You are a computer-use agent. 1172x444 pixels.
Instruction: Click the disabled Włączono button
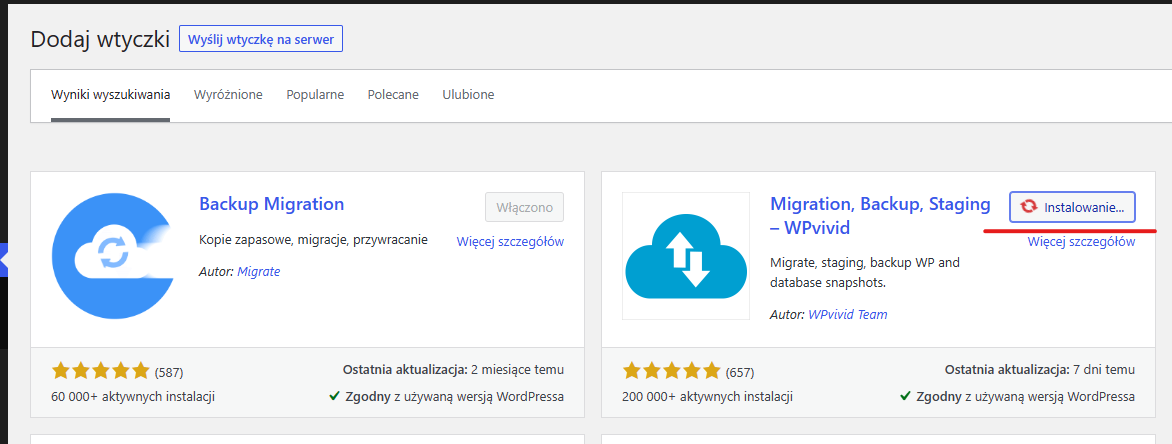[524, 207]
